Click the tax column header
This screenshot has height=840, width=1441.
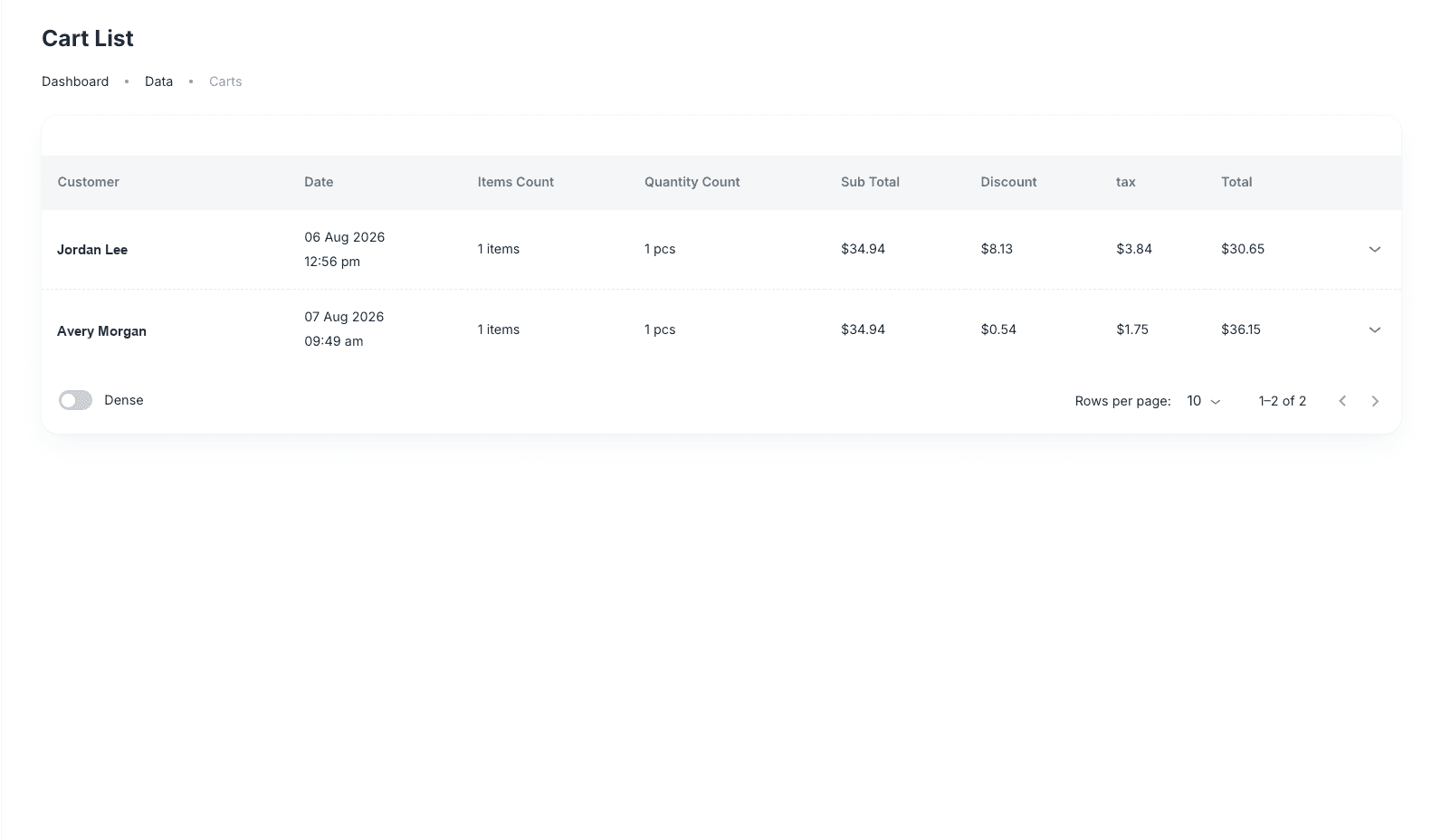coord(1125,182)
